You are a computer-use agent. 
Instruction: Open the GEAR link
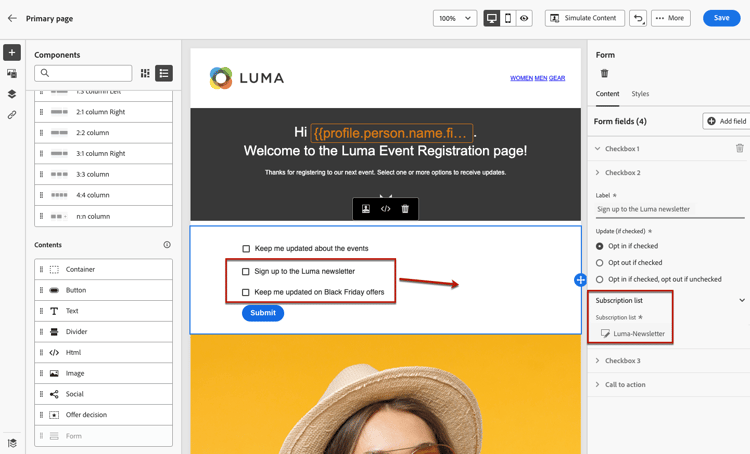[x=557, y=78]
